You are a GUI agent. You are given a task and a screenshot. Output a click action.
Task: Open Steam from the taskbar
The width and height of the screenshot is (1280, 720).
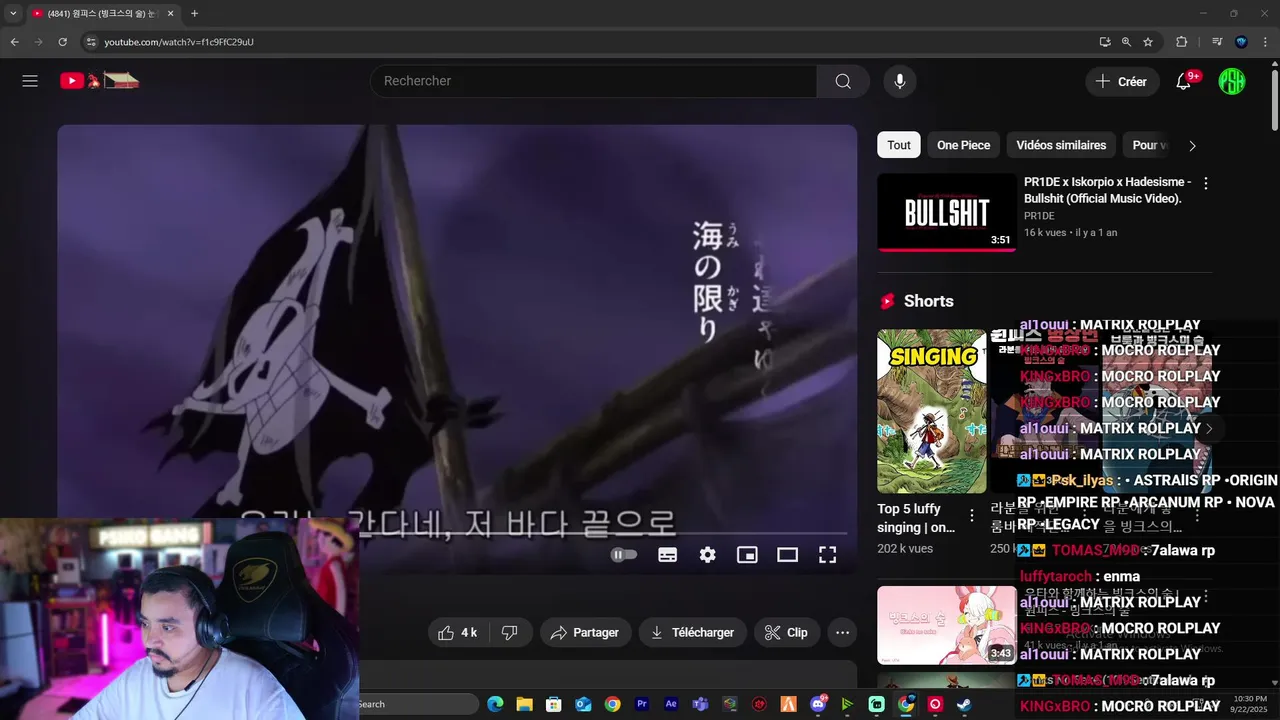point(964,704)
